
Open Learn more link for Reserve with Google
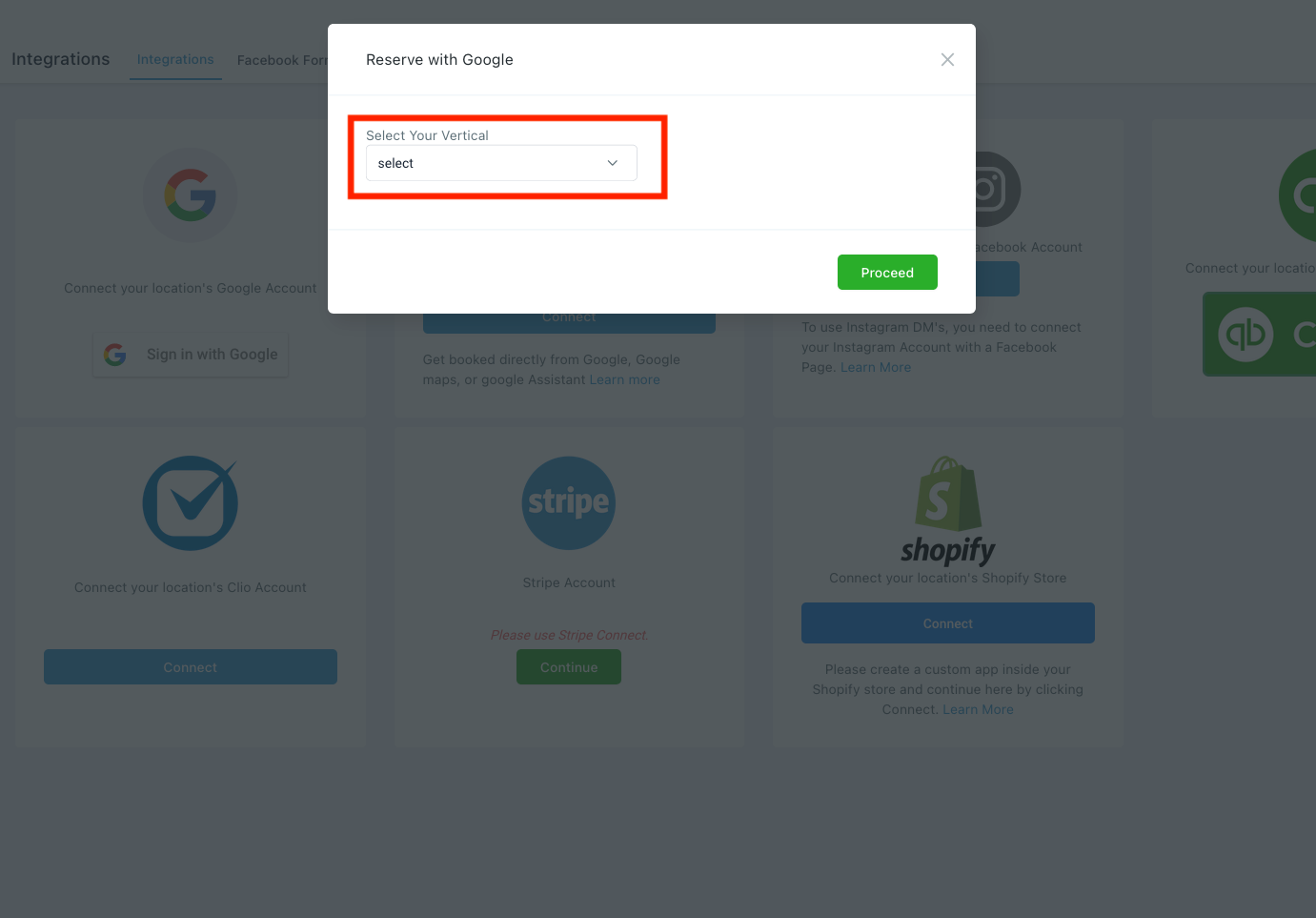pyautogui.click(x=624, y=379)
